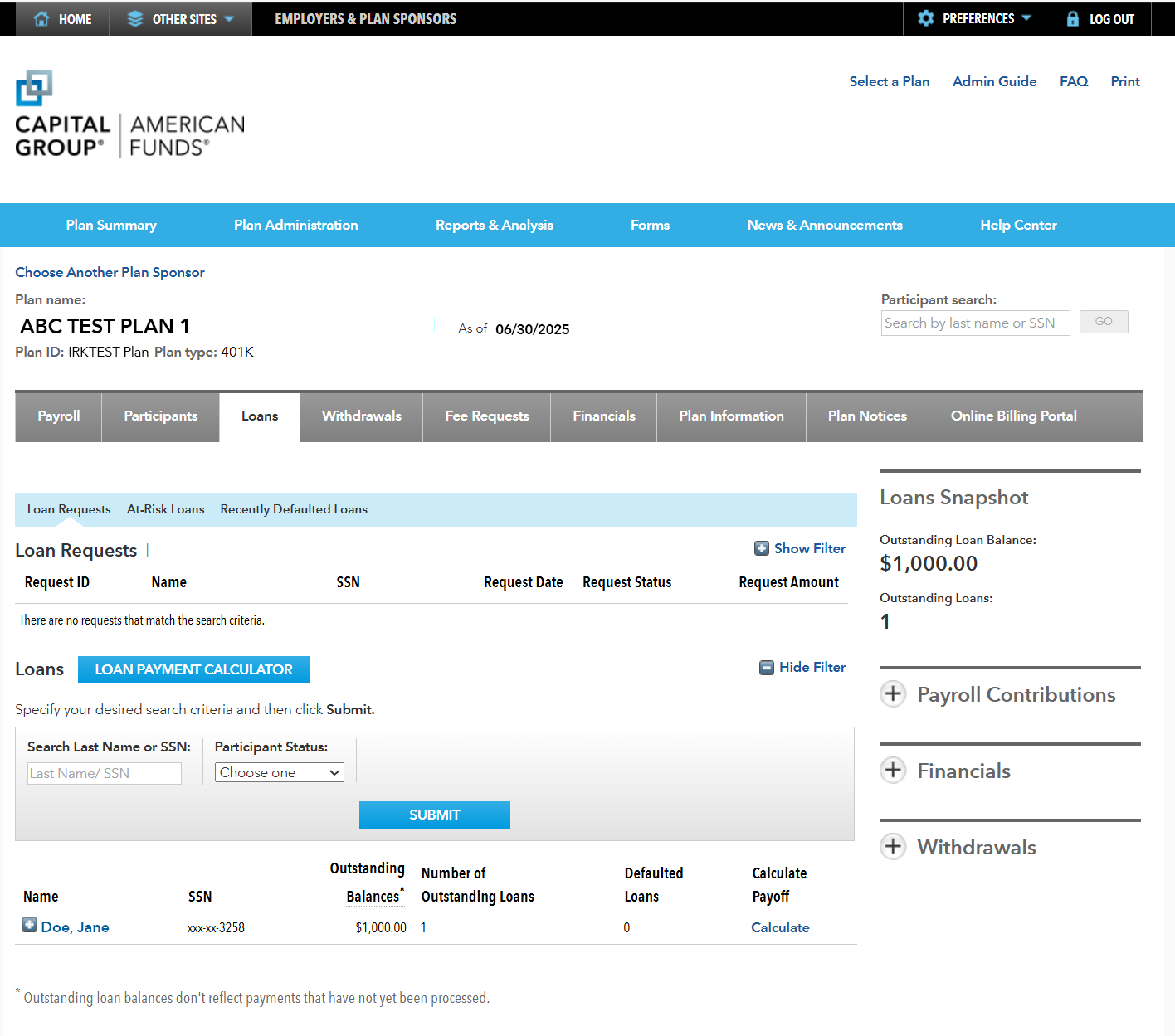Calculate payoff for Jane Doe's loan
The width and height of the screenshot is (1175, 1036).
tap(779, 927)
